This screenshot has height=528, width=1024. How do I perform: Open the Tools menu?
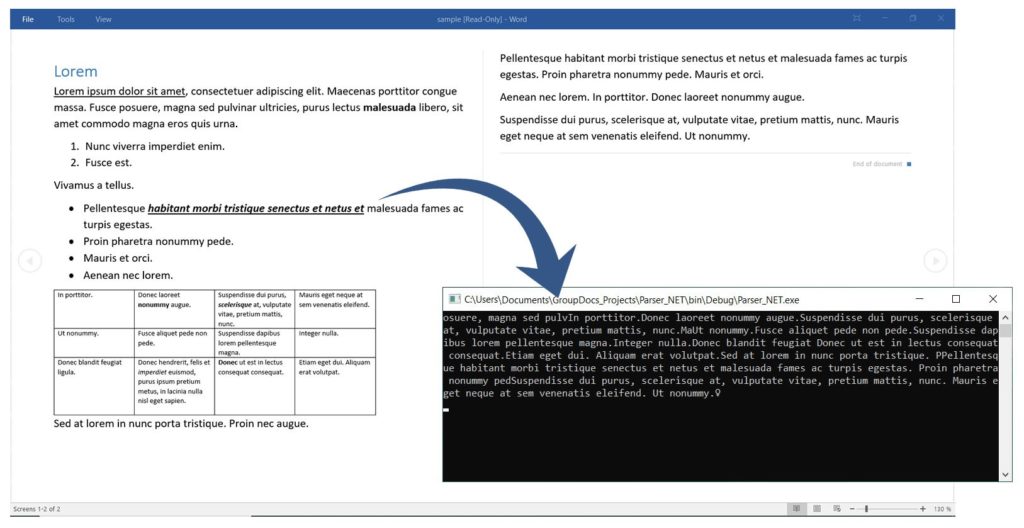[x=66, y=19]
